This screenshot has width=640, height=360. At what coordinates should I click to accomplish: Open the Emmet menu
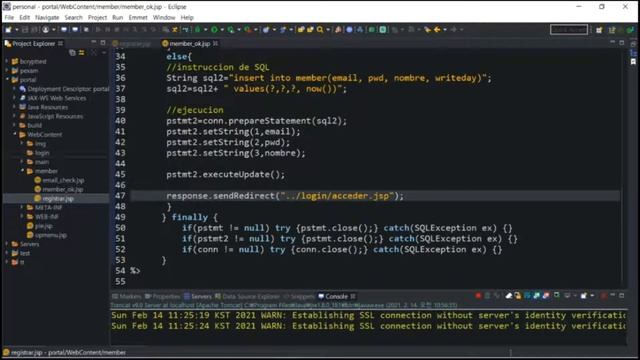(x=138, y=18)
